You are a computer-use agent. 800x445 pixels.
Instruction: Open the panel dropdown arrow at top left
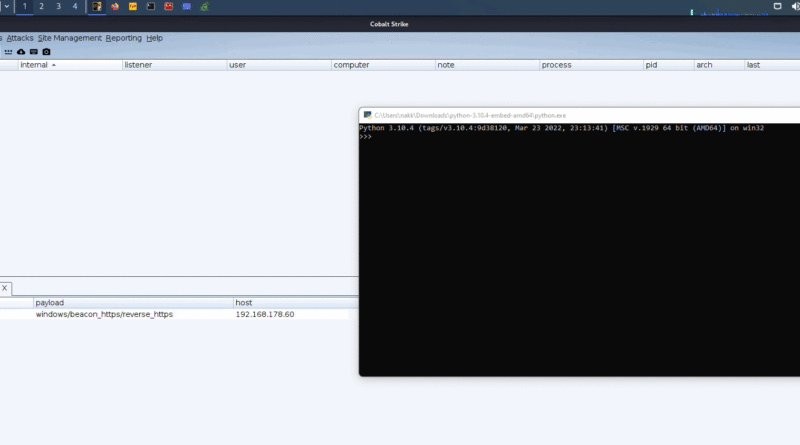point(7,7)
